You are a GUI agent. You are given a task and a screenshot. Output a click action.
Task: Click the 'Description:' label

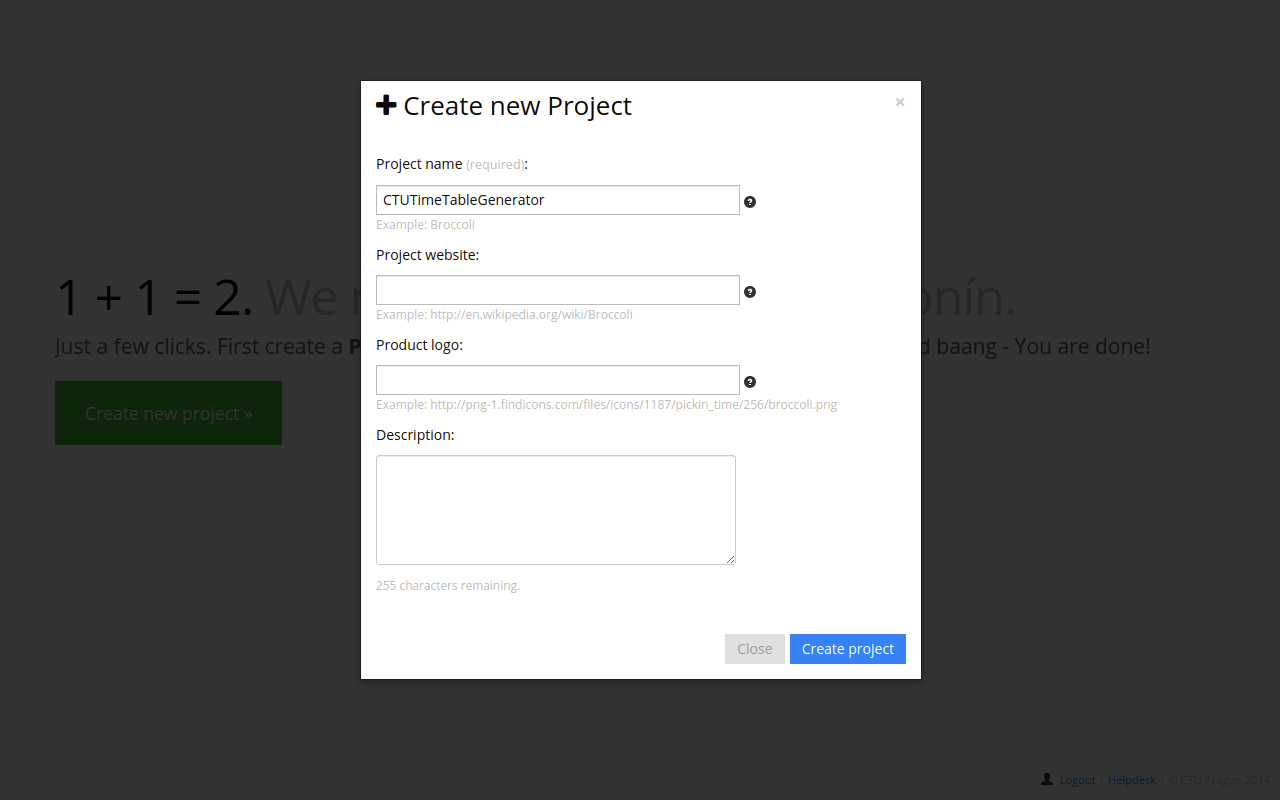(415, 435)
